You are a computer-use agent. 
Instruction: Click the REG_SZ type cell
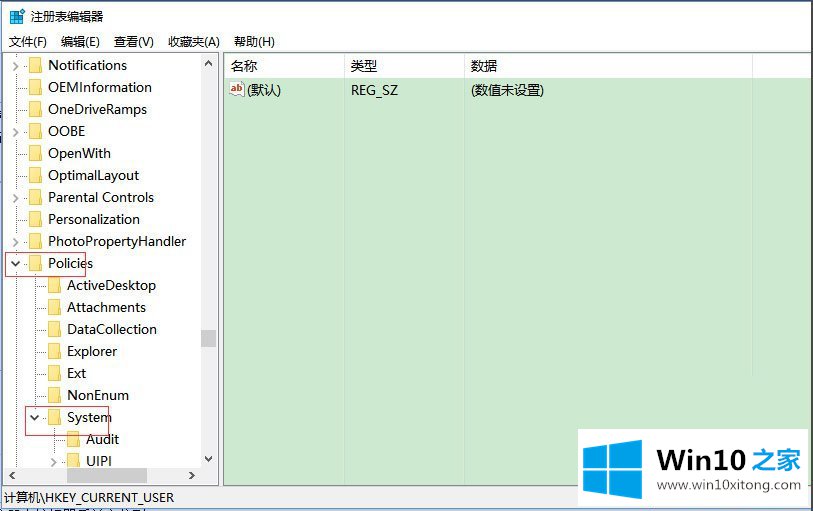[374, 90]
